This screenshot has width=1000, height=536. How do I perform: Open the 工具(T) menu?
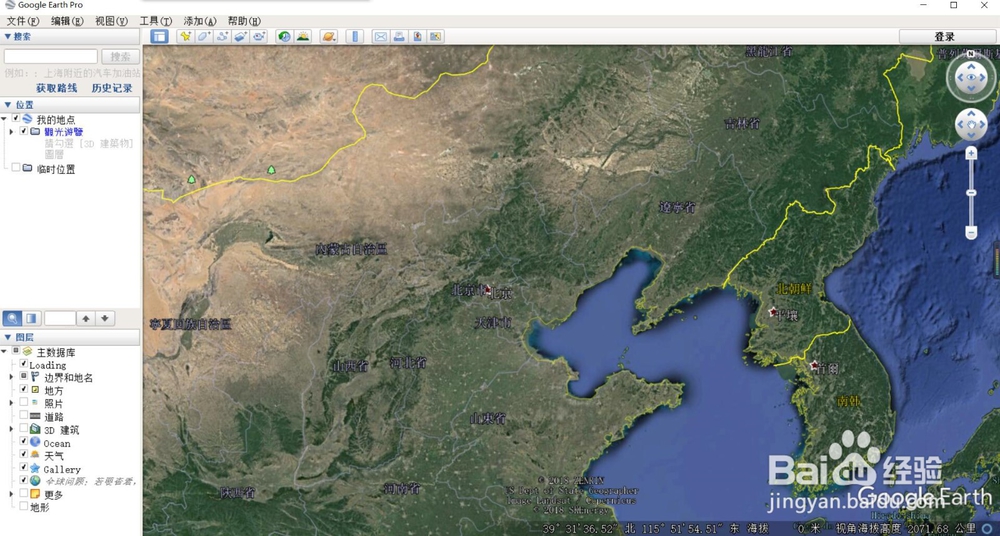(156, 21)
